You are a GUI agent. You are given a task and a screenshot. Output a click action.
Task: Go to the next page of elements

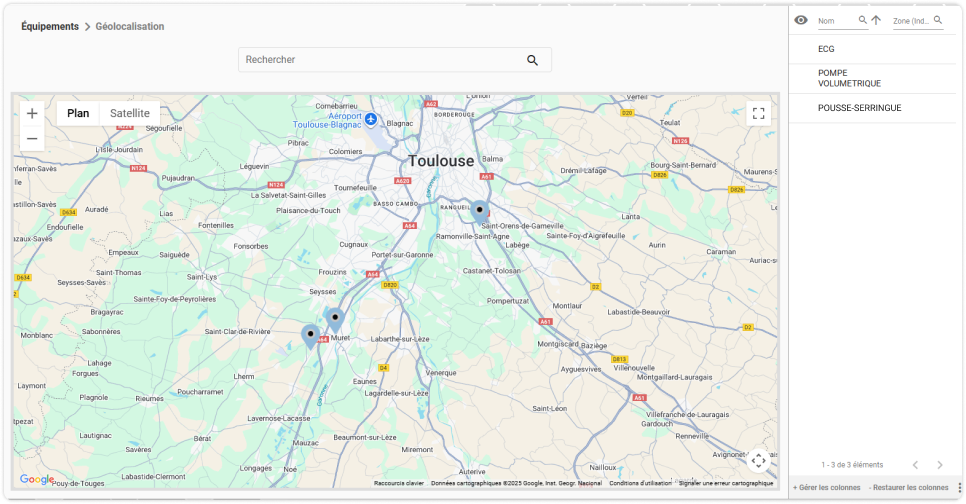[940, 465]
